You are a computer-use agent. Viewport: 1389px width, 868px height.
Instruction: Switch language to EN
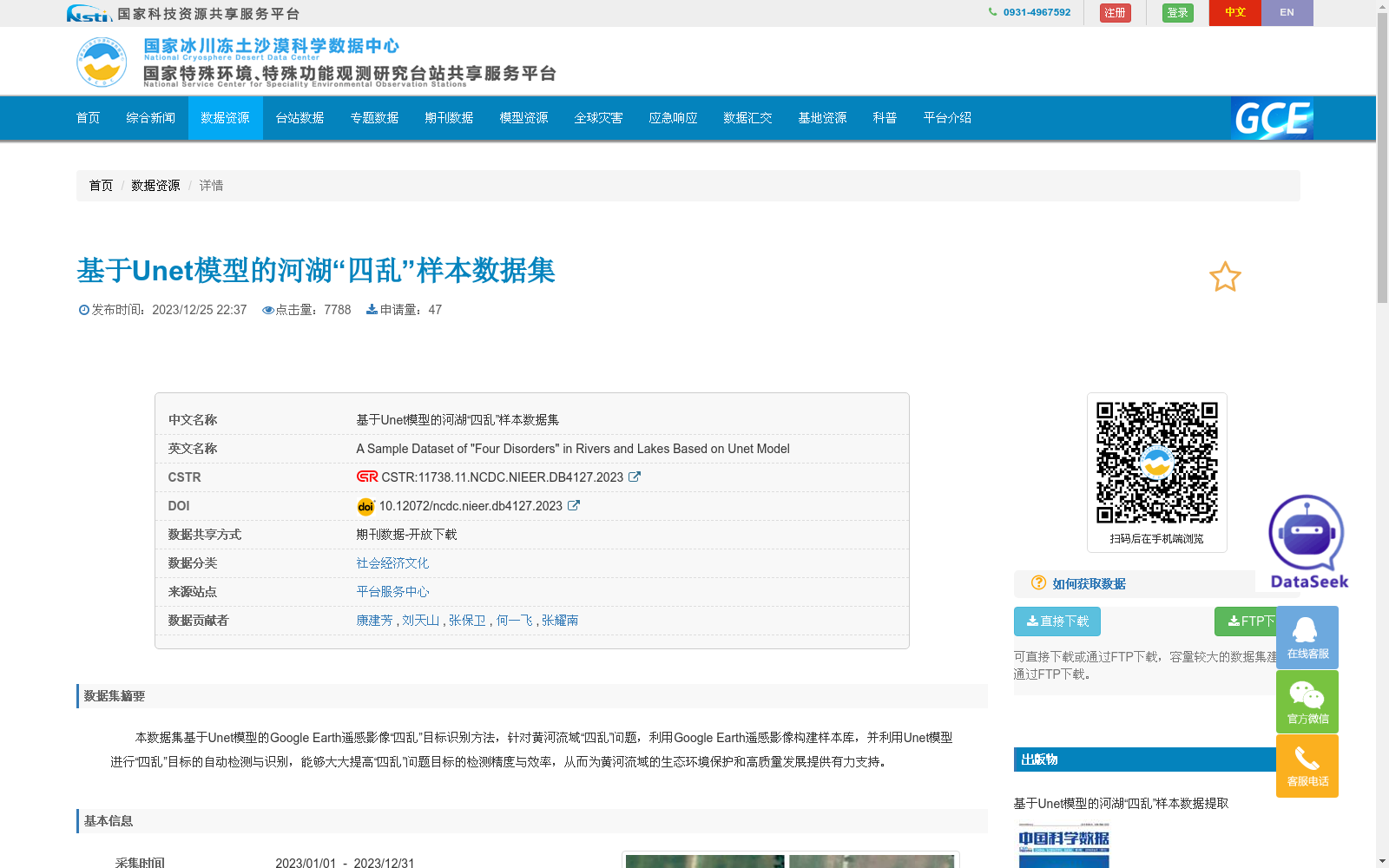(1287, 13)
